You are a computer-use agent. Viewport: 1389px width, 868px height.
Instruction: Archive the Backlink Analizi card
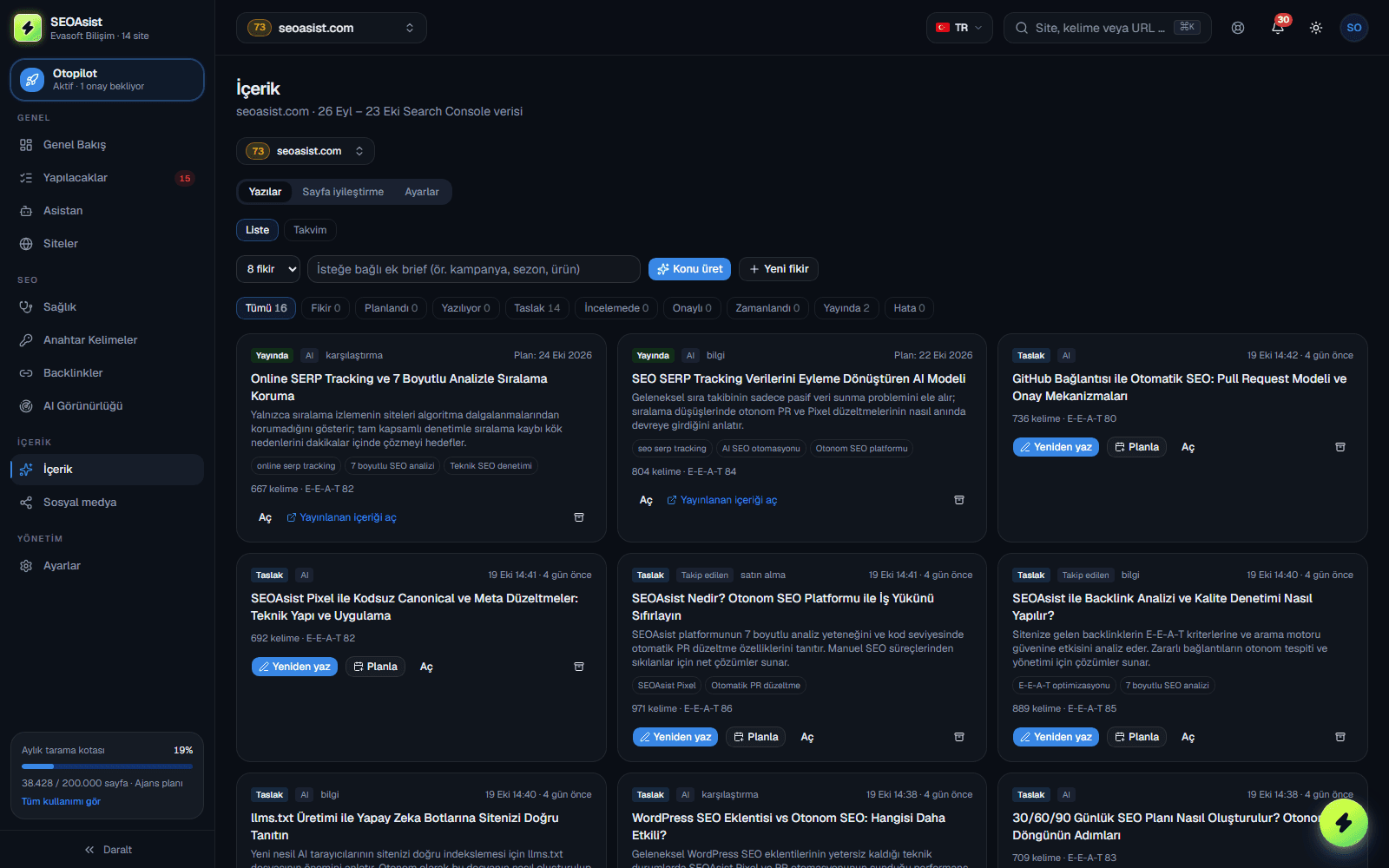pyautogui.click(x=1340, y=737)
